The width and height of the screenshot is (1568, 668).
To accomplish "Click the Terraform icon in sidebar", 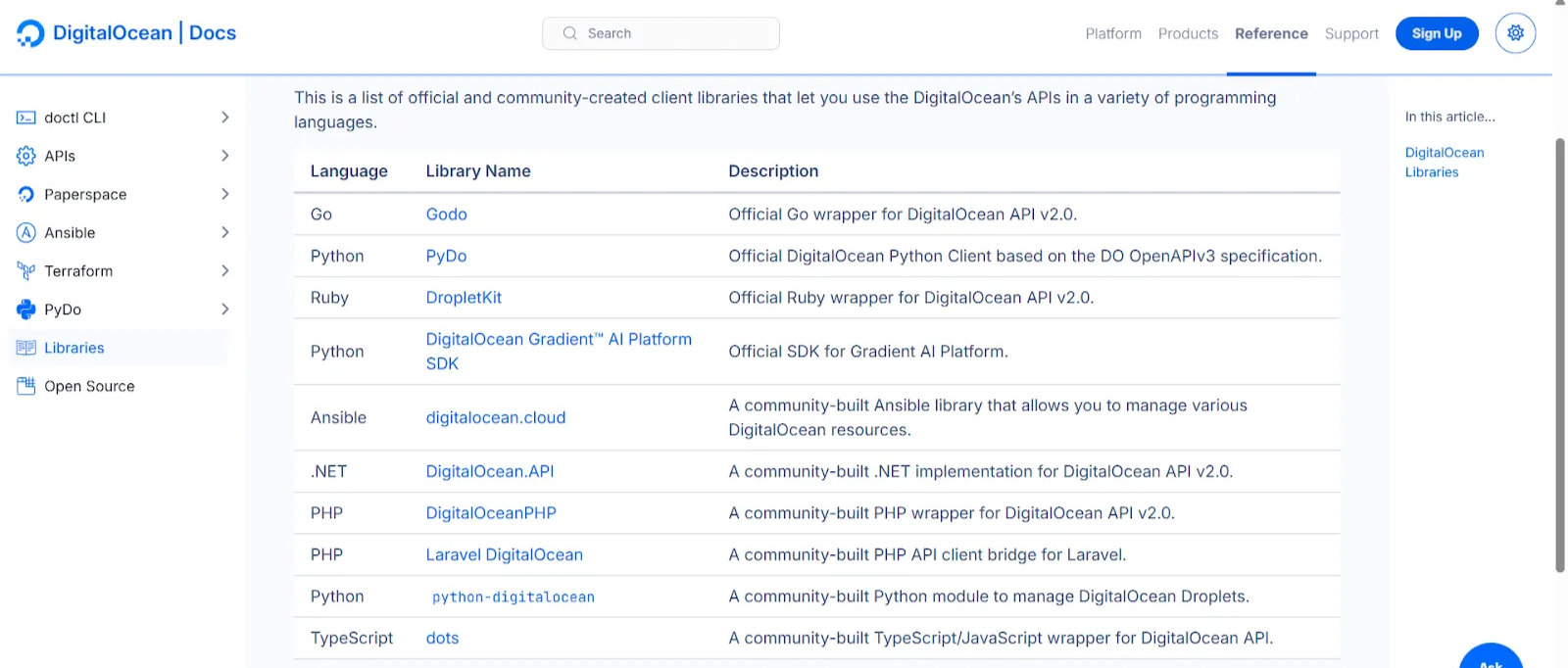I will (x=26, y=270).
